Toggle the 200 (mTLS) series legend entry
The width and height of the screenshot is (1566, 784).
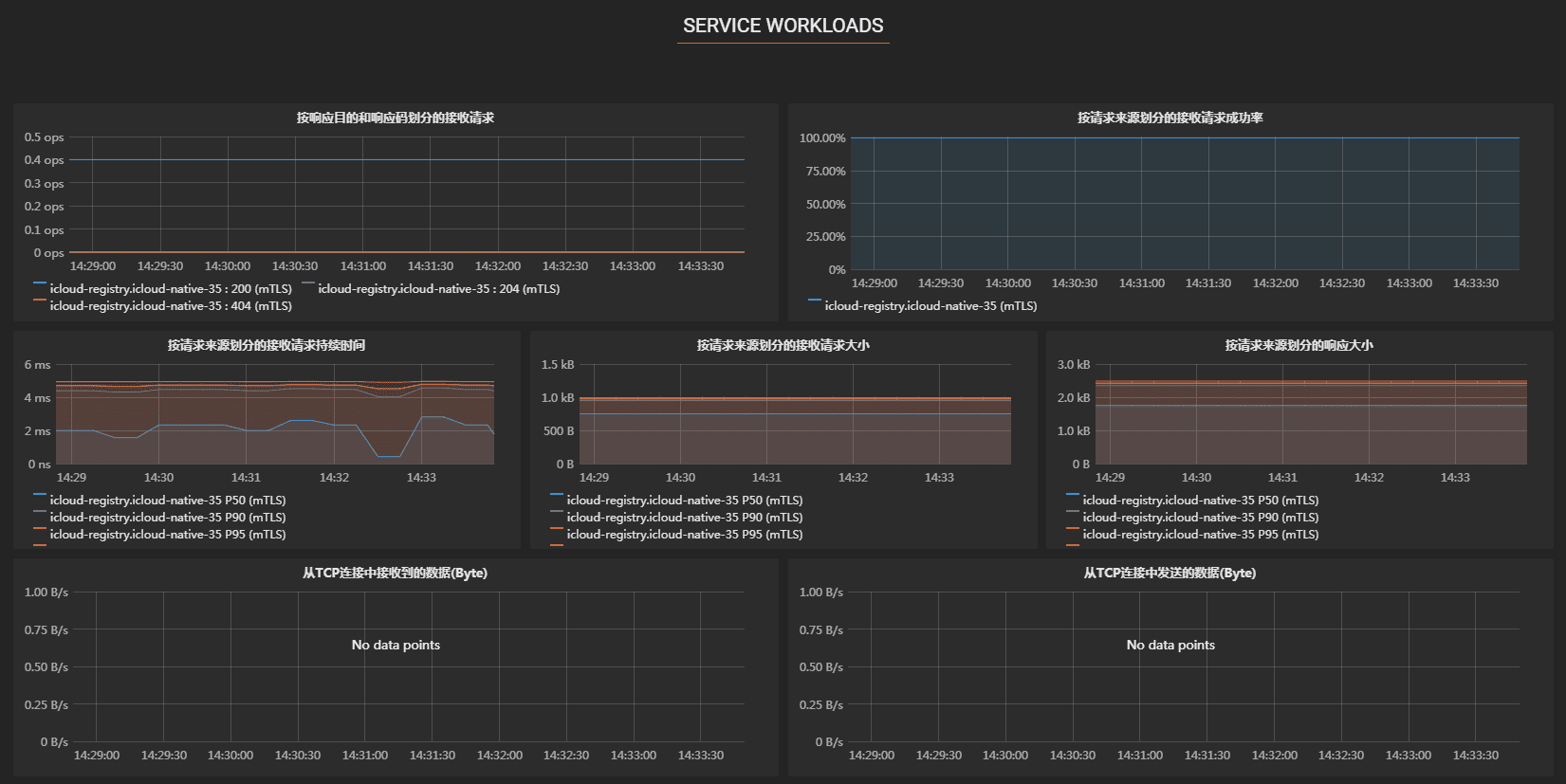(171, 289)
